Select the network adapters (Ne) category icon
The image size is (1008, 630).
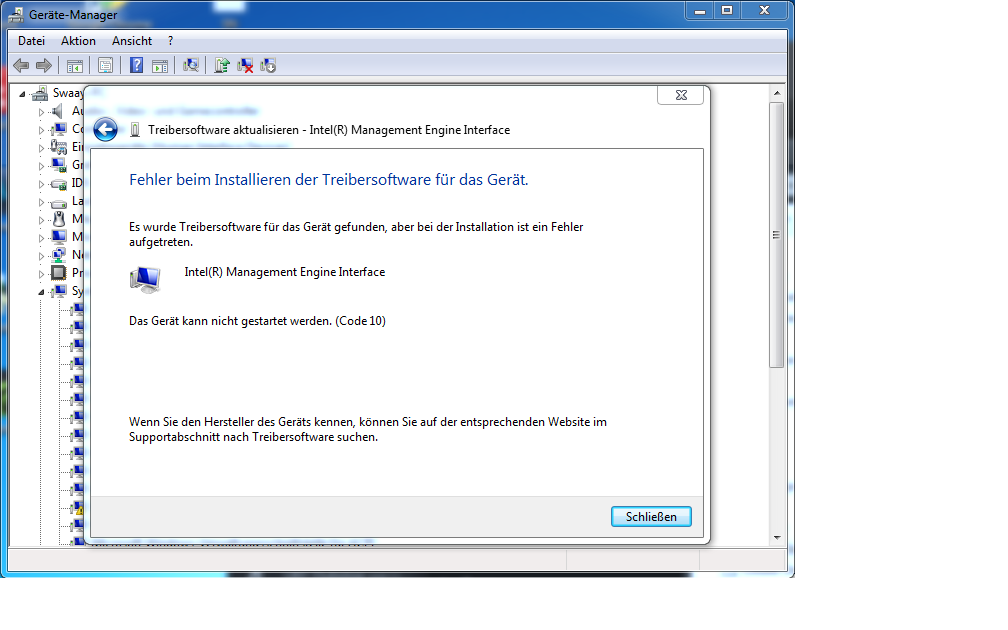pyautogui.click(x=58, y=255)
